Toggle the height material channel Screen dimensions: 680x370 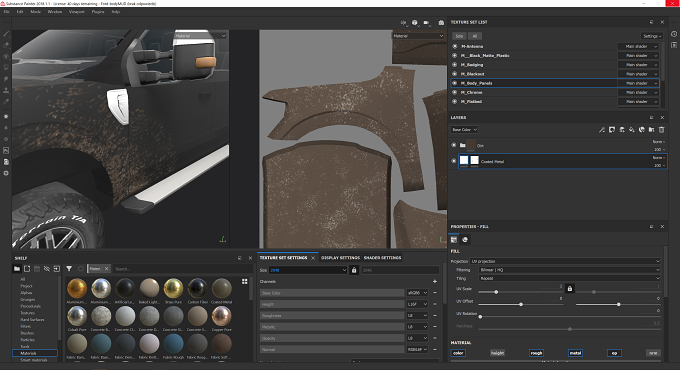pos(497,353)
